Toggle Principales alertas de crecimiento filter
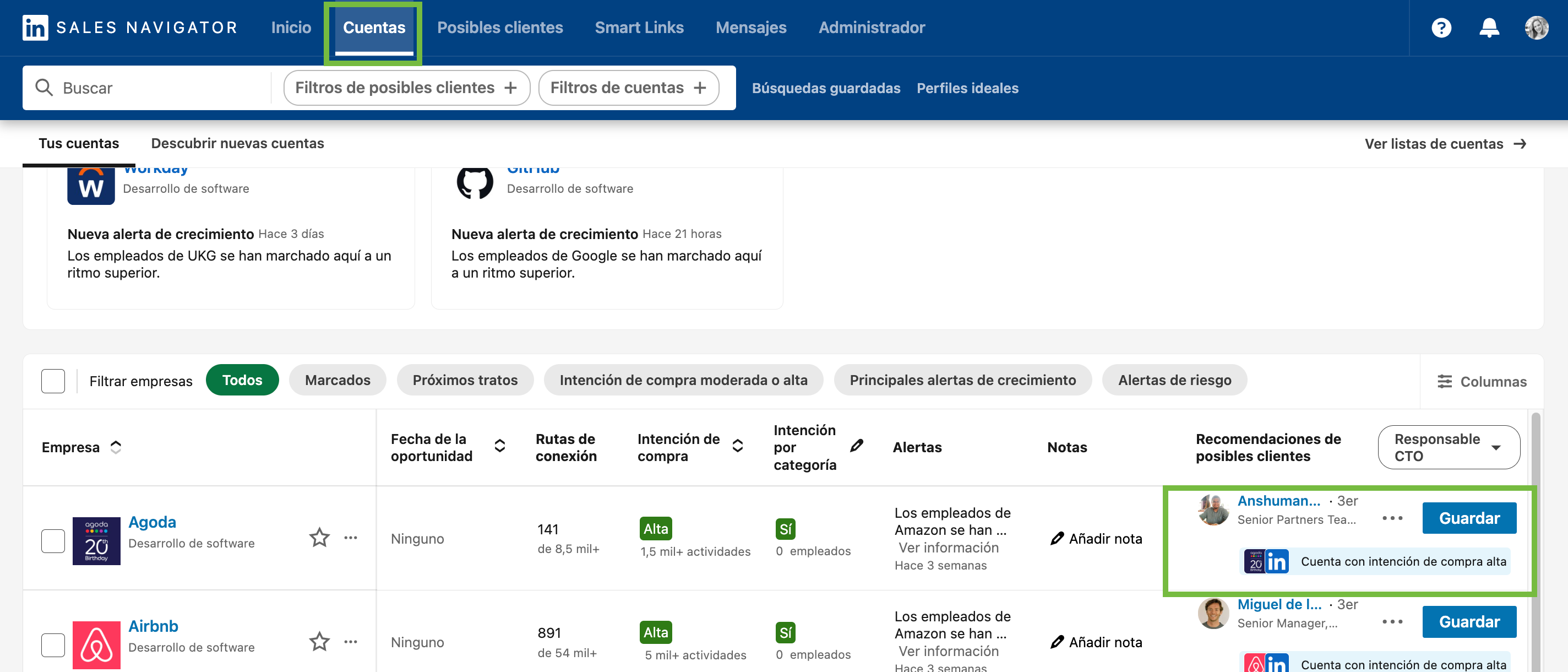The image size is (1568, 672). pos(962,380)
